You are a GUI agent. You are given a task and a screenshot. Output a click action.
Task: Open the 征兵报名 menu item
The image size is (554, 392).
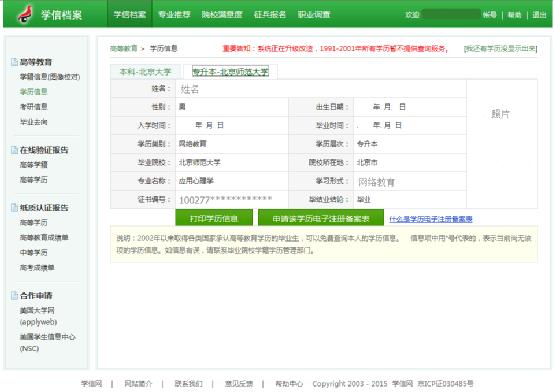click(x=270, y=14)
